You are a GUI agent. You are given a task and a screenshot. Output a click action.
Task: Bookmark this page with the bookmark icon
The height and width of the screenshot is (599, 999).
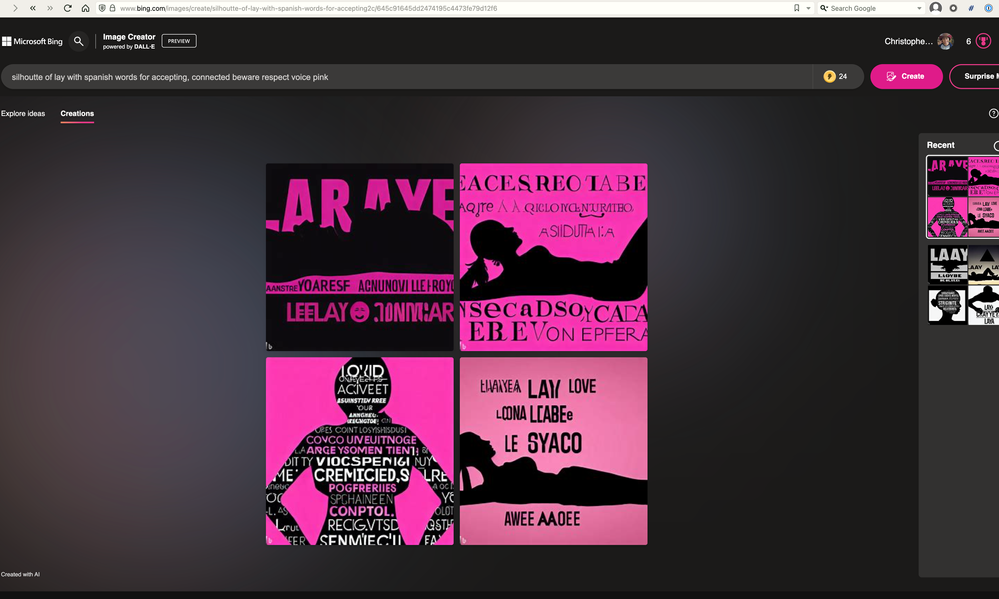[x=796, y=8]
